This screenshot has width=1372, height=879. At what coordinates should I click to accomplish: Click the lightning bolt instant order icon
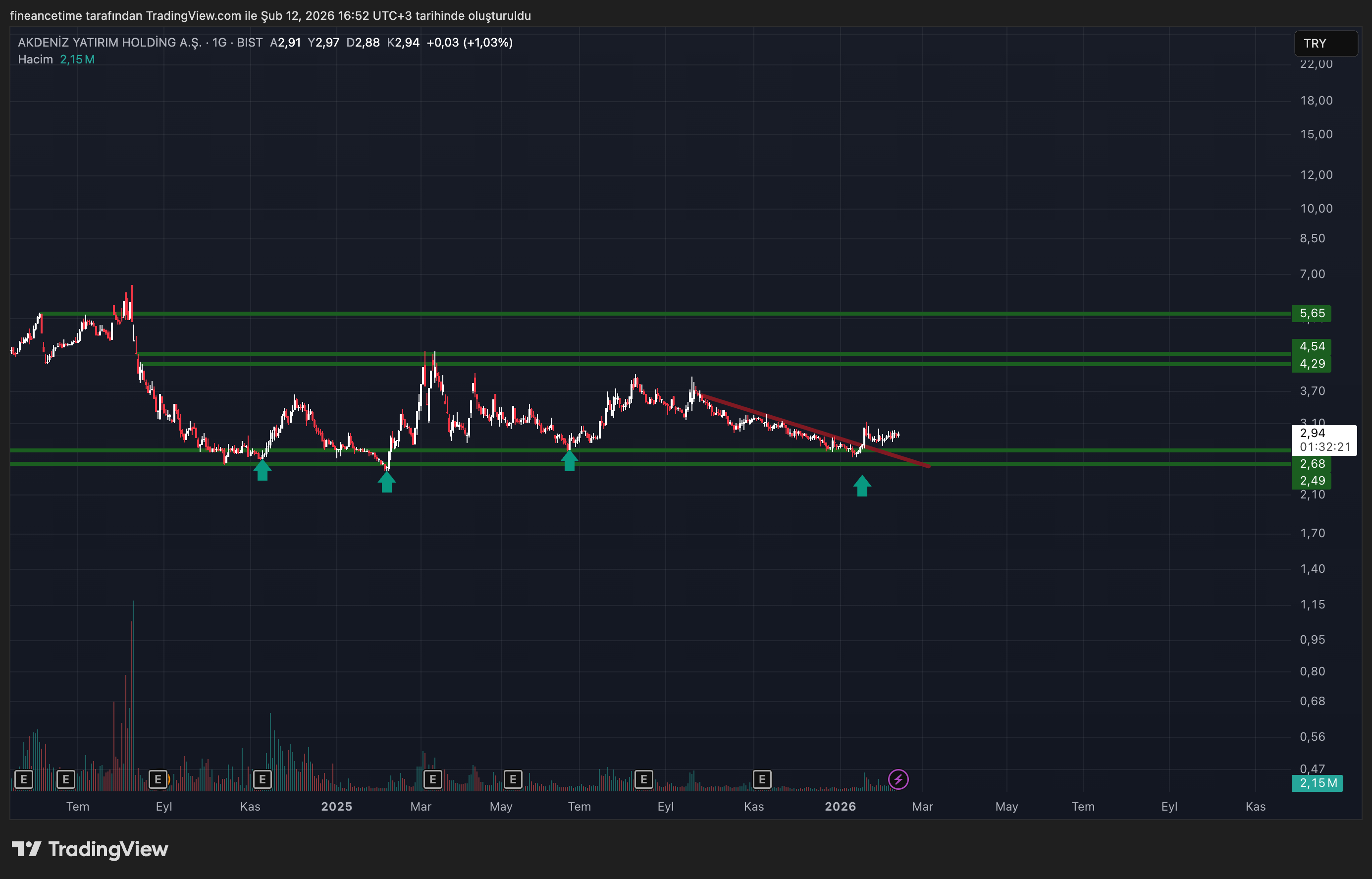click(899, 779)
